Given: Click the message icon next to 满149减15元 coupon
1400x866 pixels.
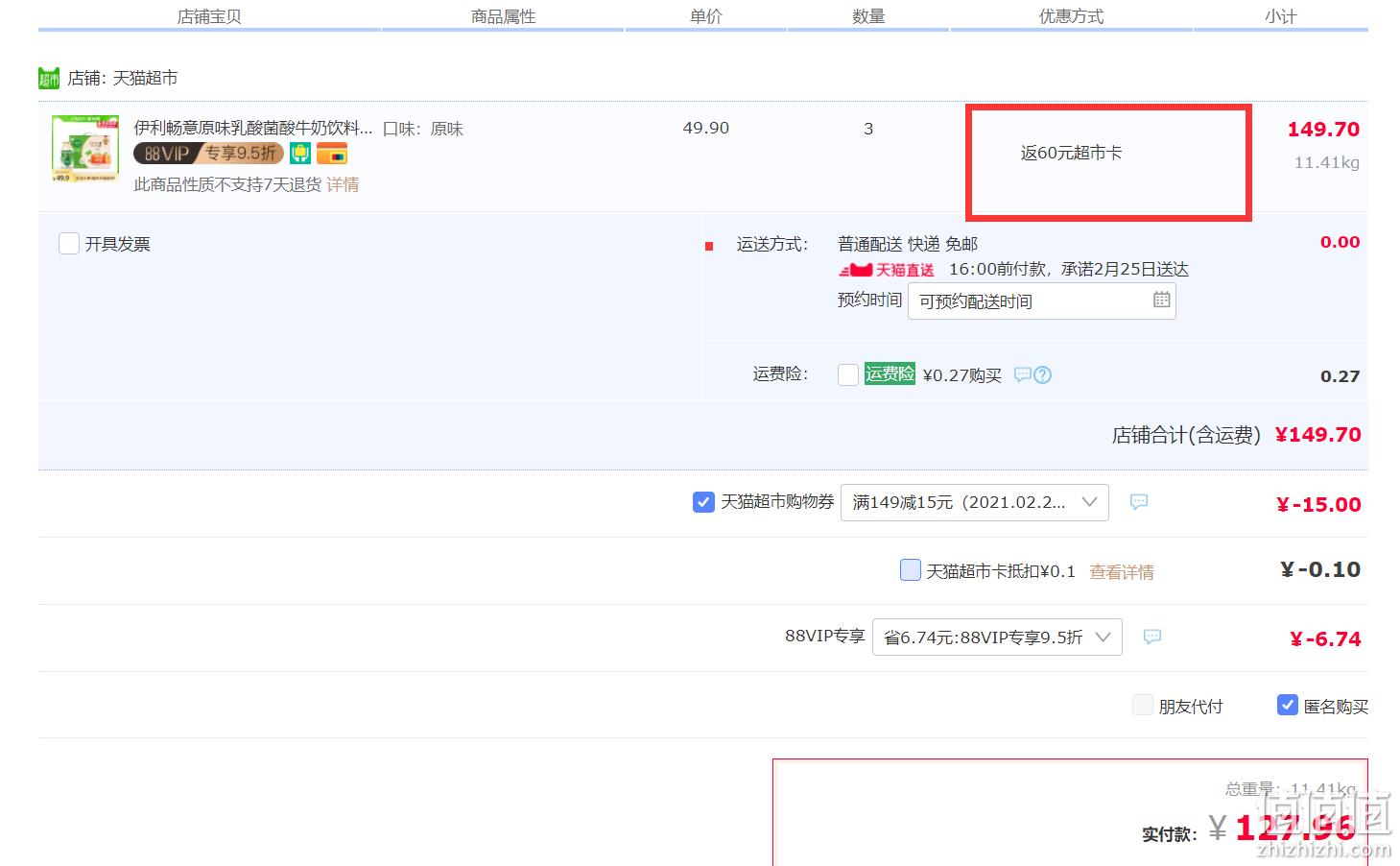Looking at the screenshot, I should pos(1139,501).
